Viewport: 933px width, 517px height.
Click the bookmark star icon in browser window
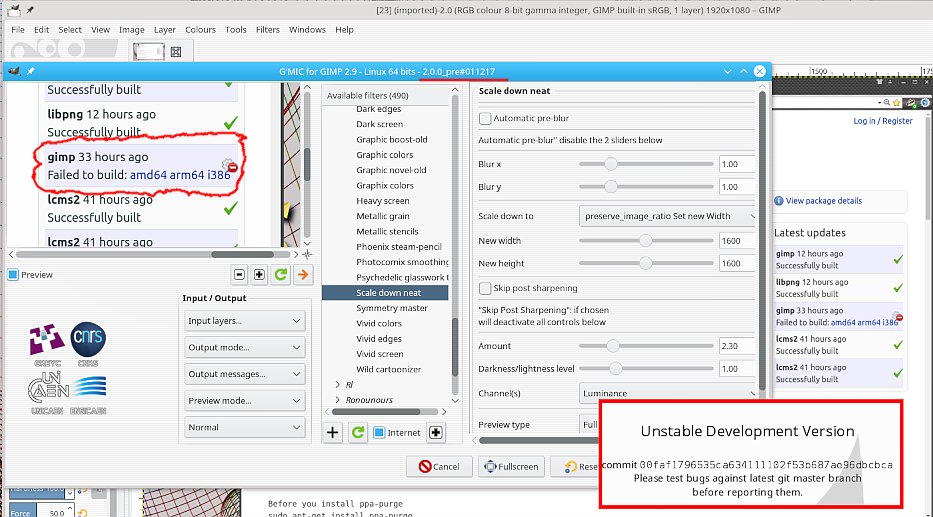pos(897,102)
